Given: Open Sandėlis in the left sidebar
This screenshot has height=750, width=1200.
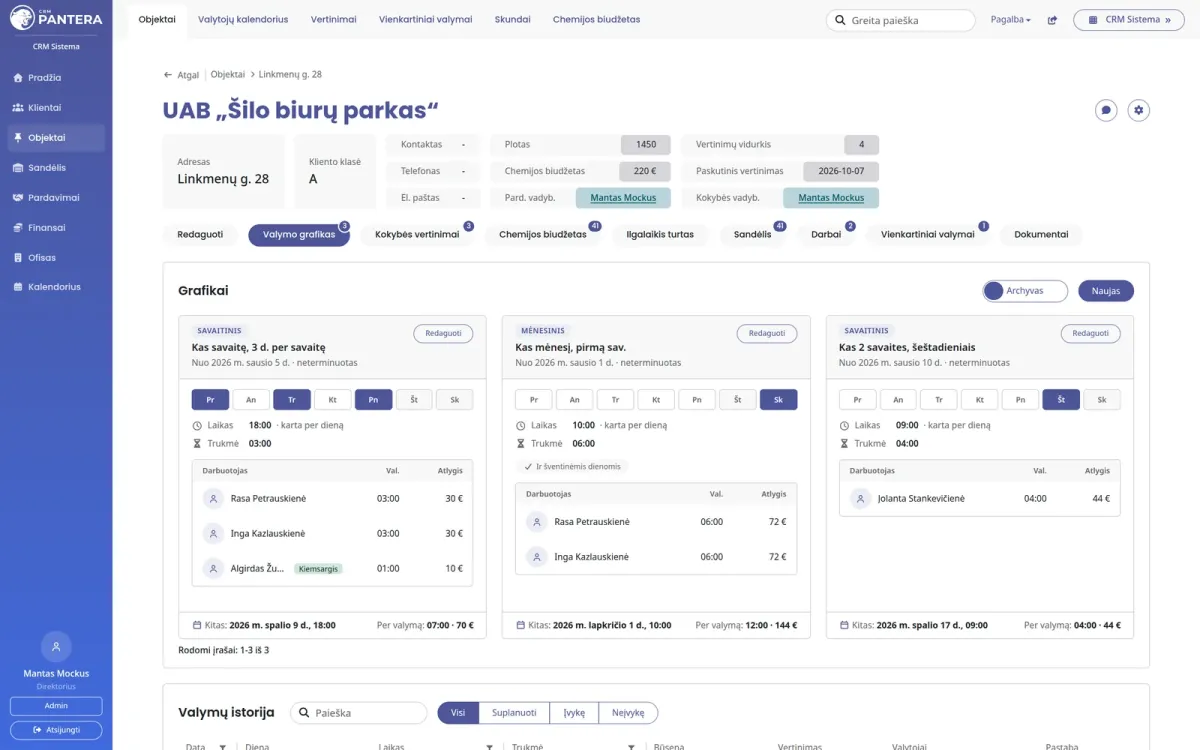Looking at the screenshot, I should (56, 168).
